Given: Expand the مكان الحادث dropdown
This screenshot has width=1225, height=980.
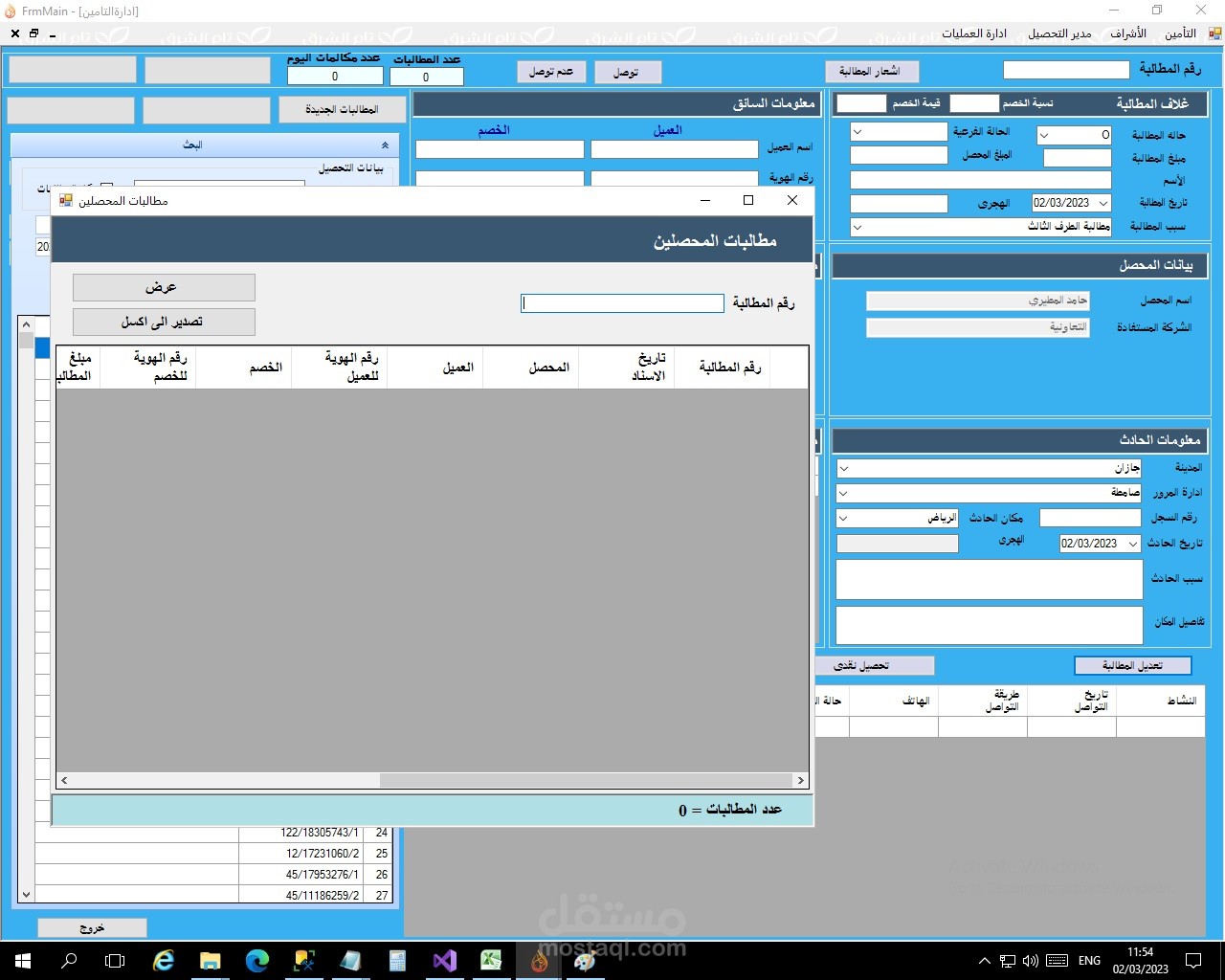Looking at the screenshot, I should point(844,518).
